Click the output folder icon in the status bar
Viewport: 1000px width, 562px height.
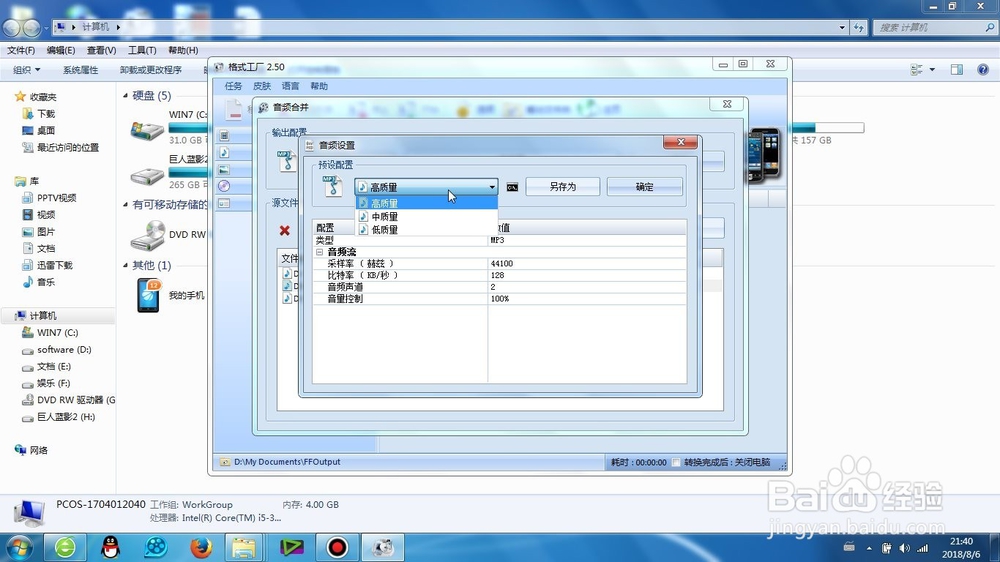click(224, 462)
